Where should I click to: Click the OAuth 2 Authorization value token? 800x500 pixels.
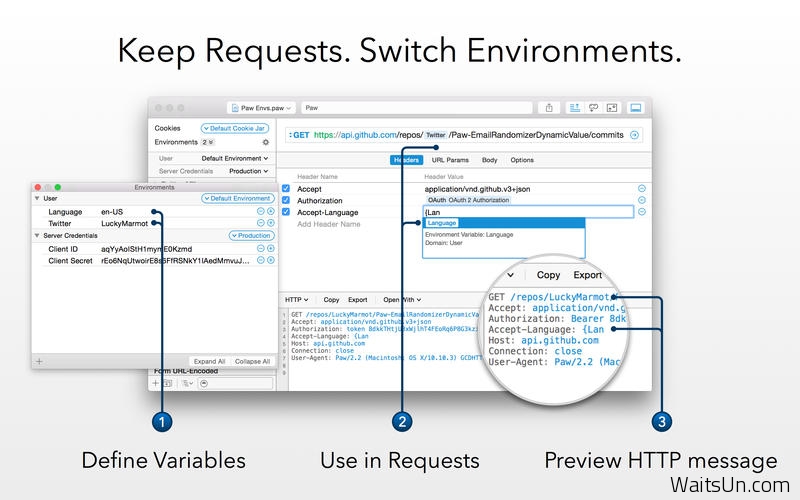click(x=468, y=201)
